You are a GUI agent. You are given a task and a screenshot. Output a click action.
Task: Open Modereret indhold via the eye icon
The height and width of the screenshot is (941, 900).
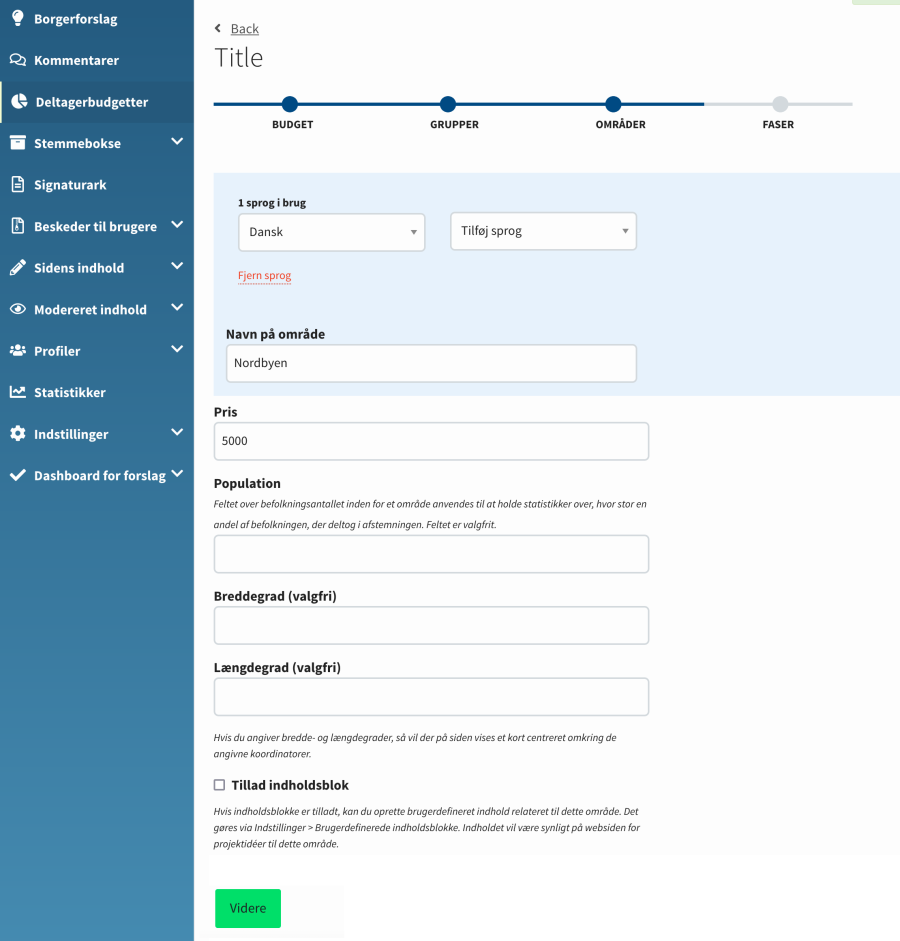tap(18, 309)
